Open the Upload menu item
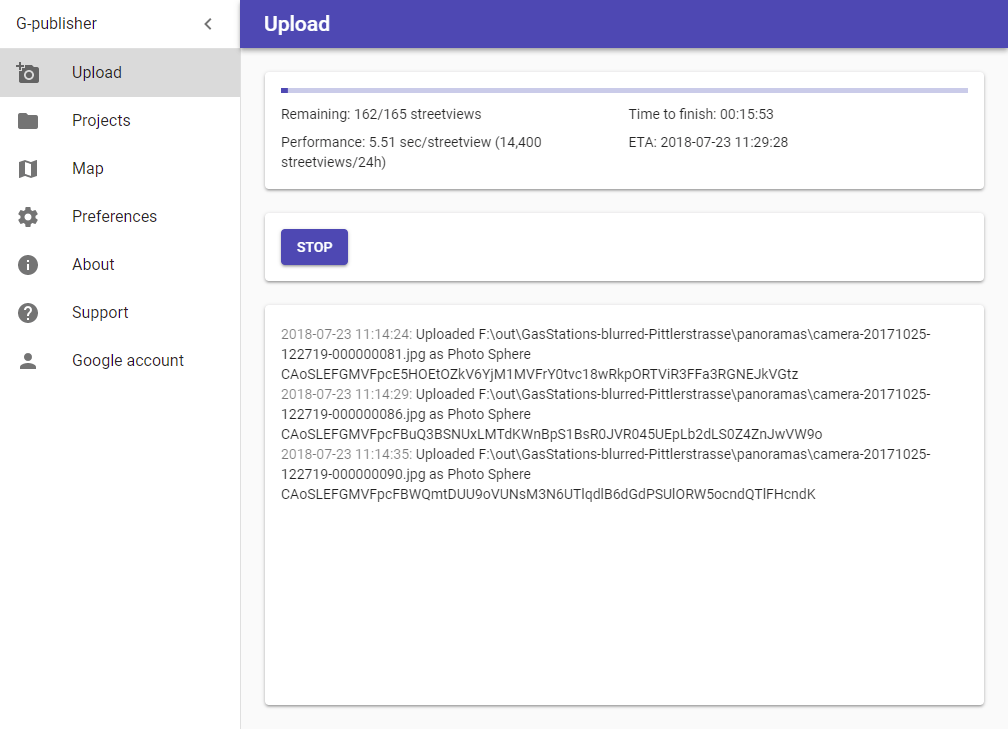The height and width of the screenshot is (729, 1008). point(120,73)
